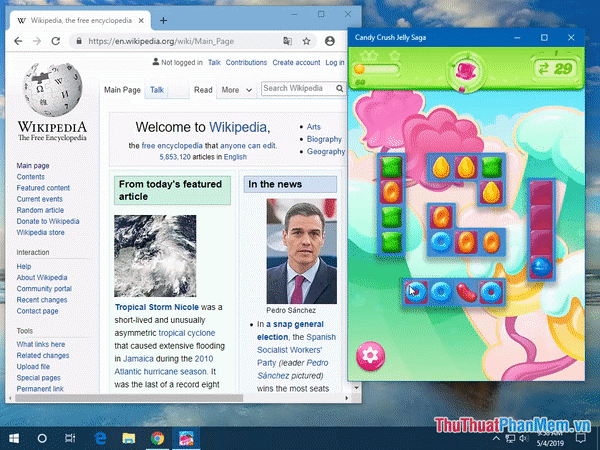Open the Chrome profile avatar icon
This screenshot has width=600, height=450.
[x=329, y=41]
